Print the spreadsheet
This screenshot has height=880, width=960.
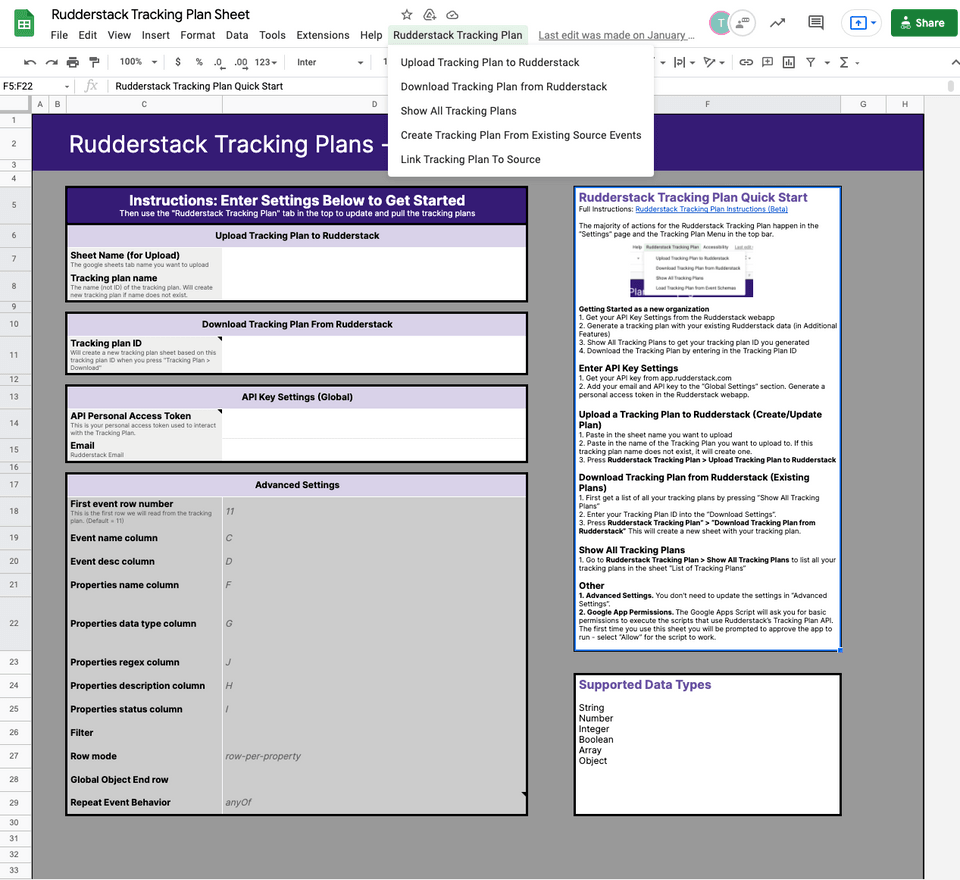(x=73, y=62)
